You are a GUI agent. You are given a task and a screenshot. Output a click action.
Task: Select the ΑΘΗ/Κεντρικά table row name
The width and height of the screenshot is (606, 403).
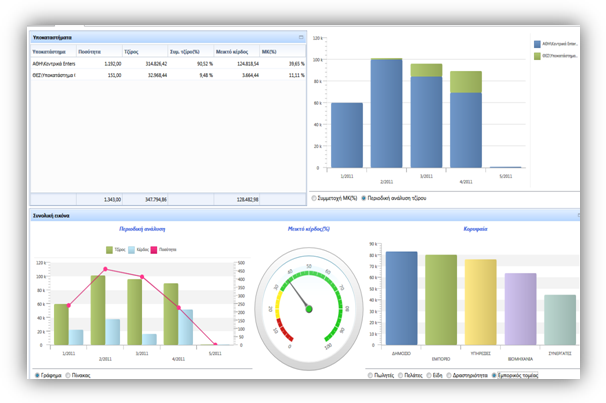coord(54,64)
